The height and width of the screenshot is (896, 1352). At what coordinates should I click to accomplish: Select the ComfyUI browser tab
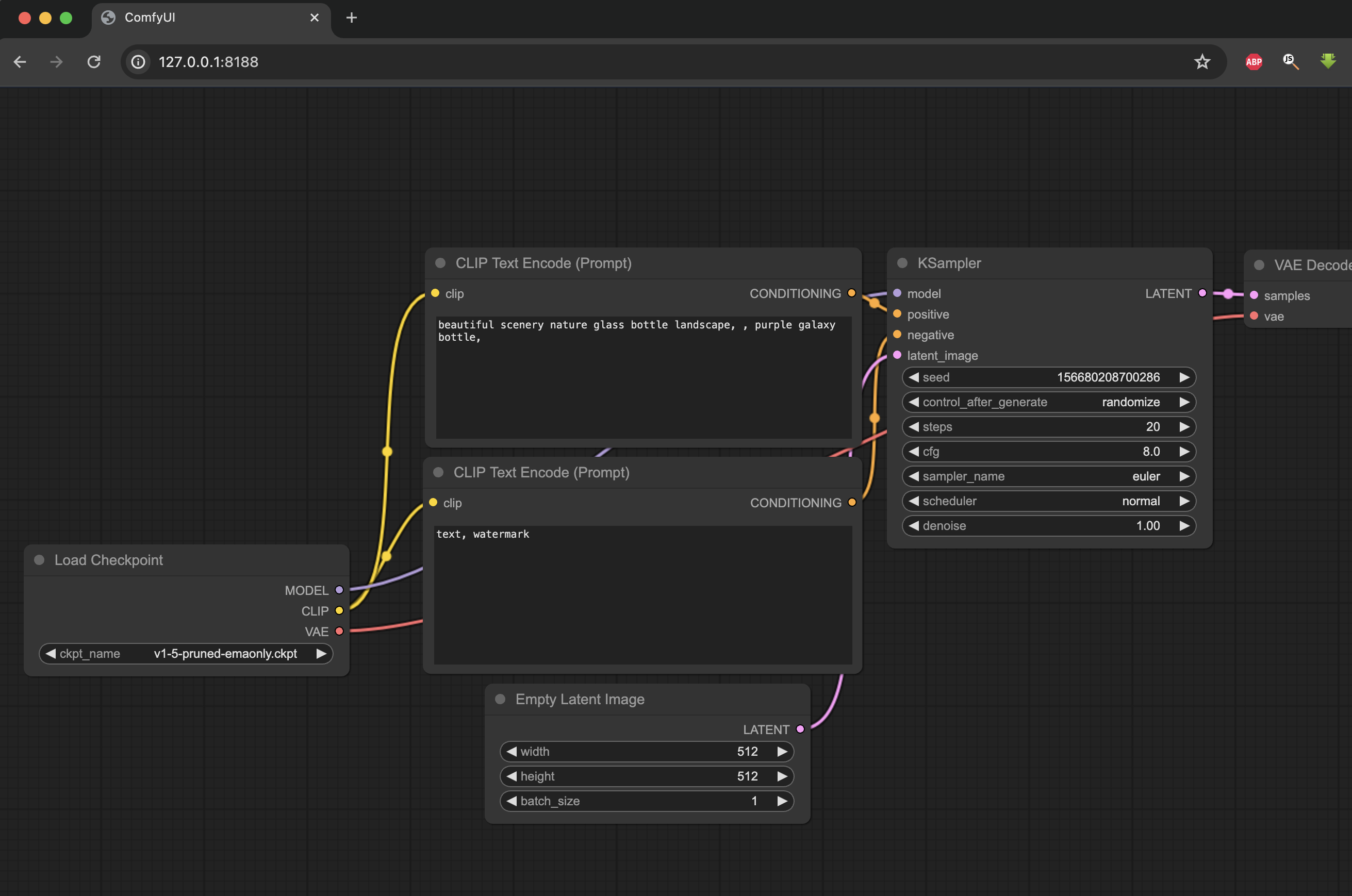tap(200, 18)
